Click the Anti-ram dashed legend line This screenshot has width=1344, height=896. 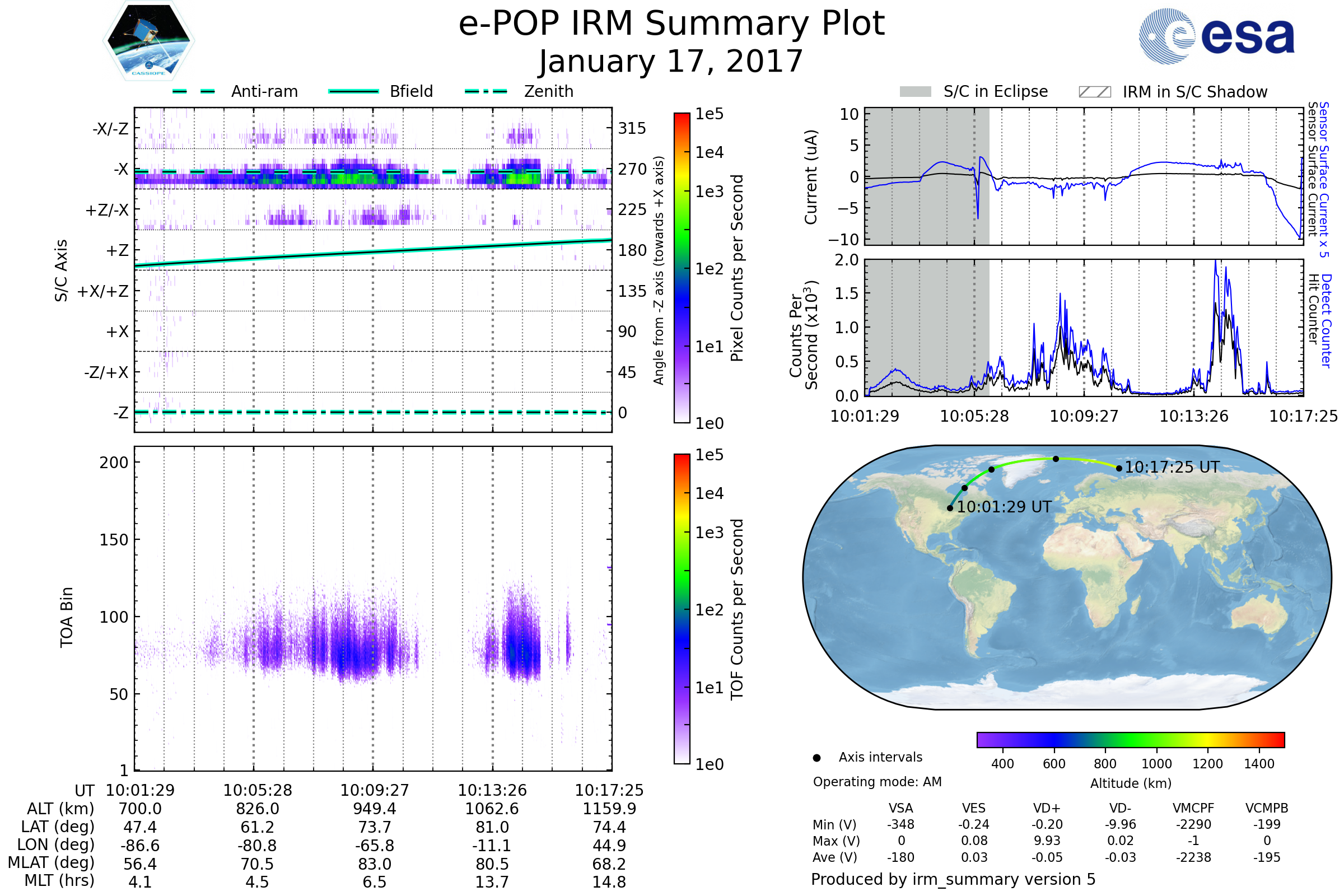(194, 91)
